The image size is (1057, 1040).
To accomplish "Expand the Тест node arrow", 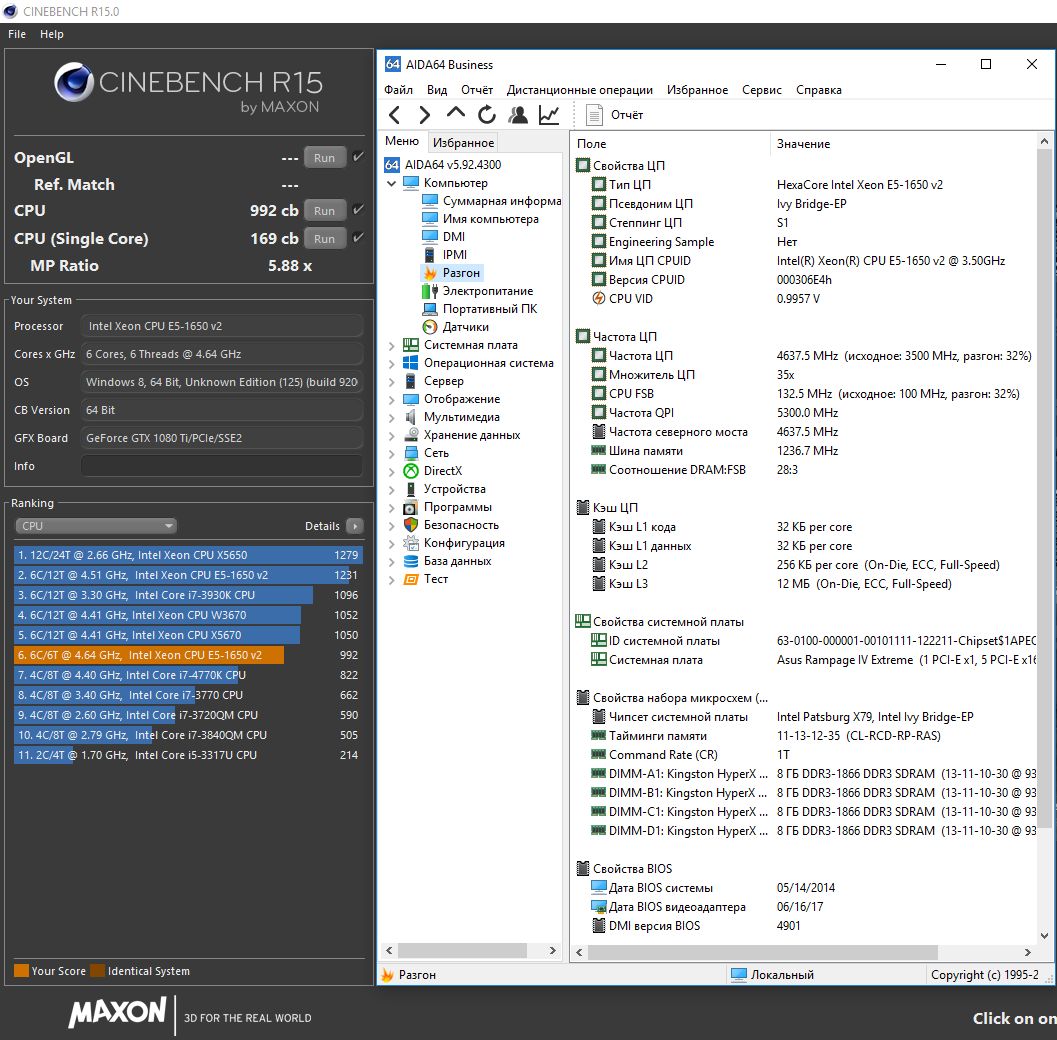I will [x=392, y=579].
